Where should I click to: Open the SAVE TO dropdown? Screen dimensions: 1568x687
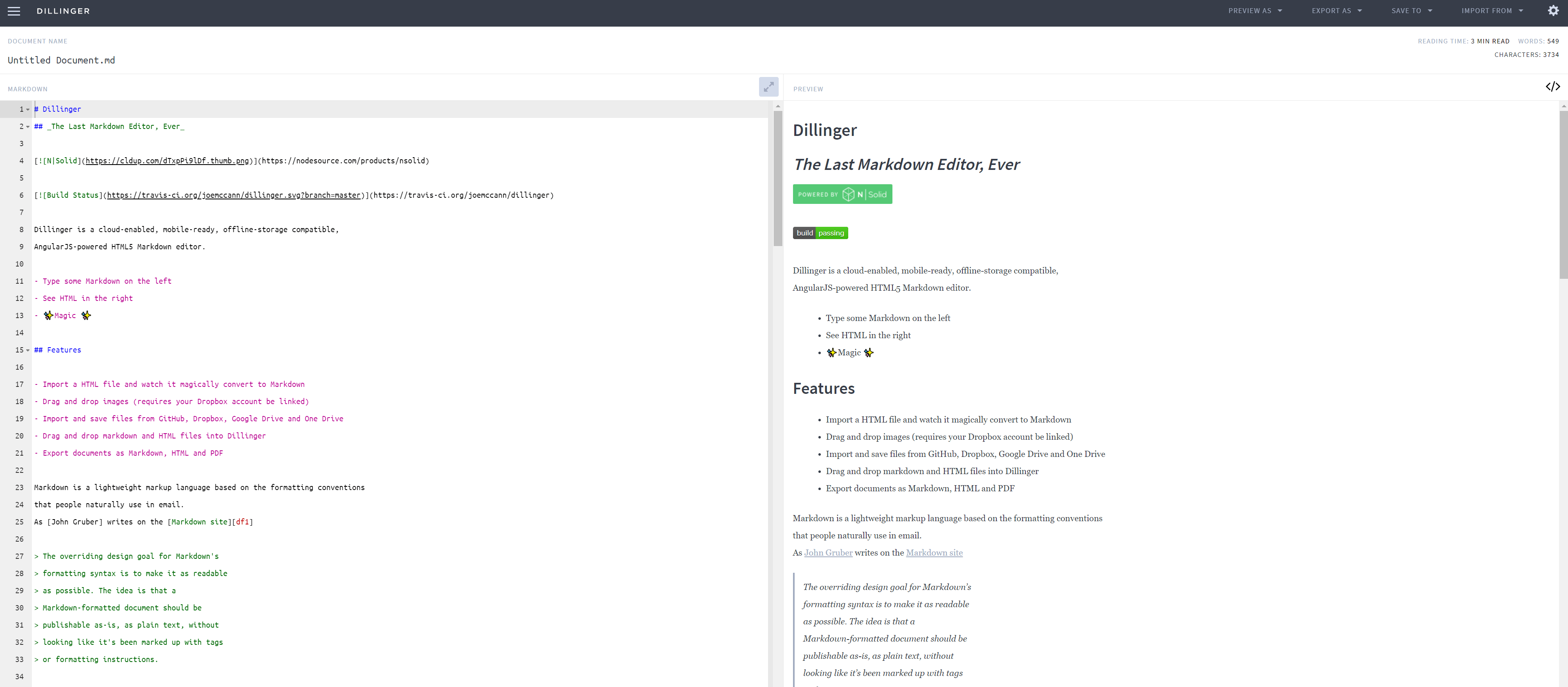click(1412, 10)
